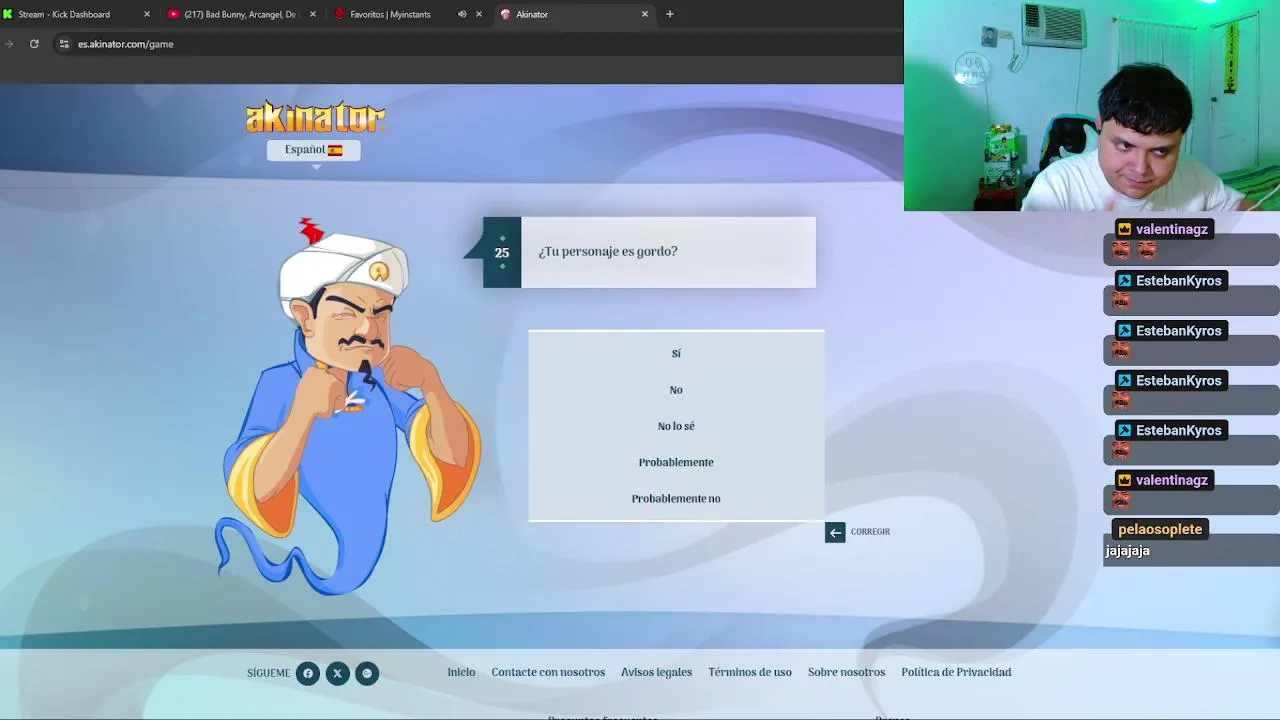
Task: Click the Akinator logo
Action: (315, 117)
